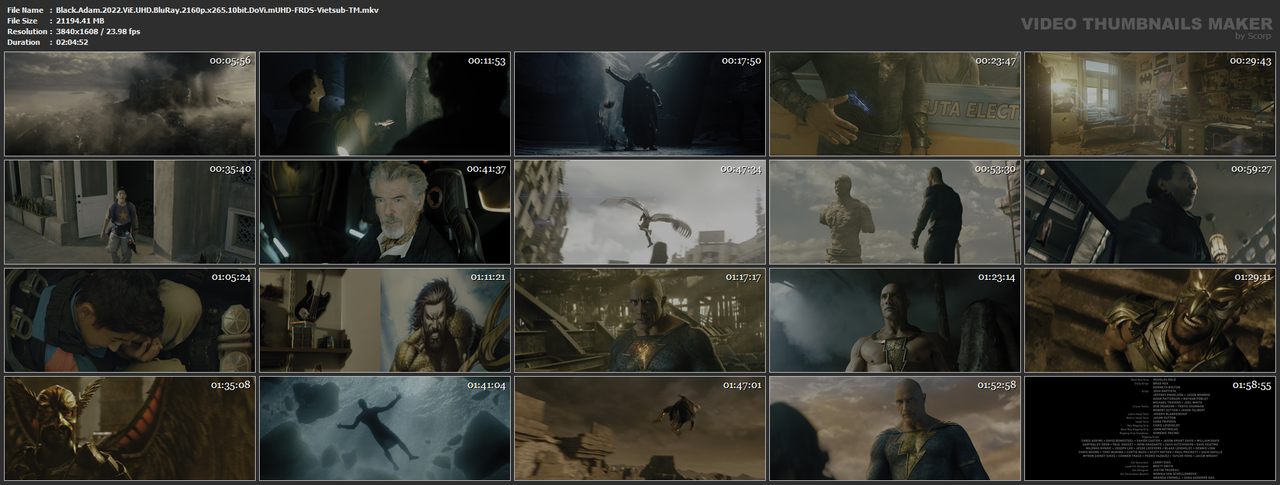1280x485 pixels.
Task: Open the thumbnail at 00:29:43
Action: 1149,103
